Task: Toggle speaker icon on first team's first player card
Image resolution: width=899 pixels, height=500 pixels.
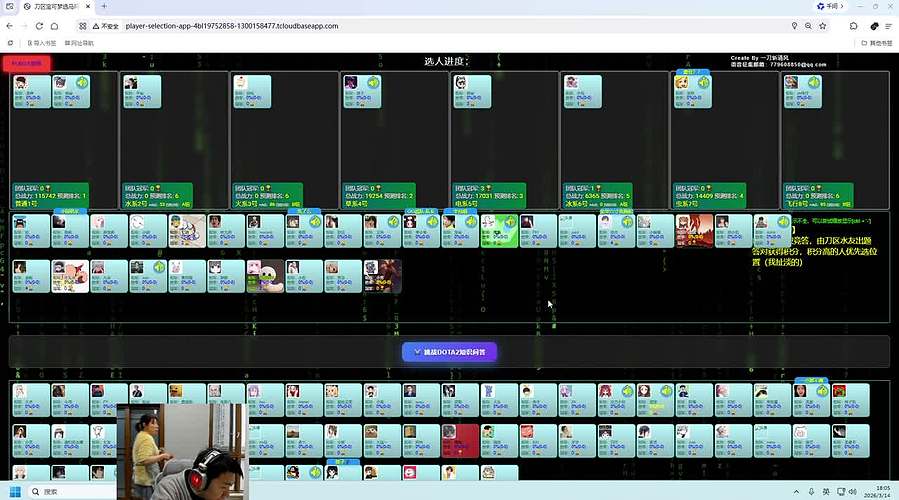Action: pos(82,83)
